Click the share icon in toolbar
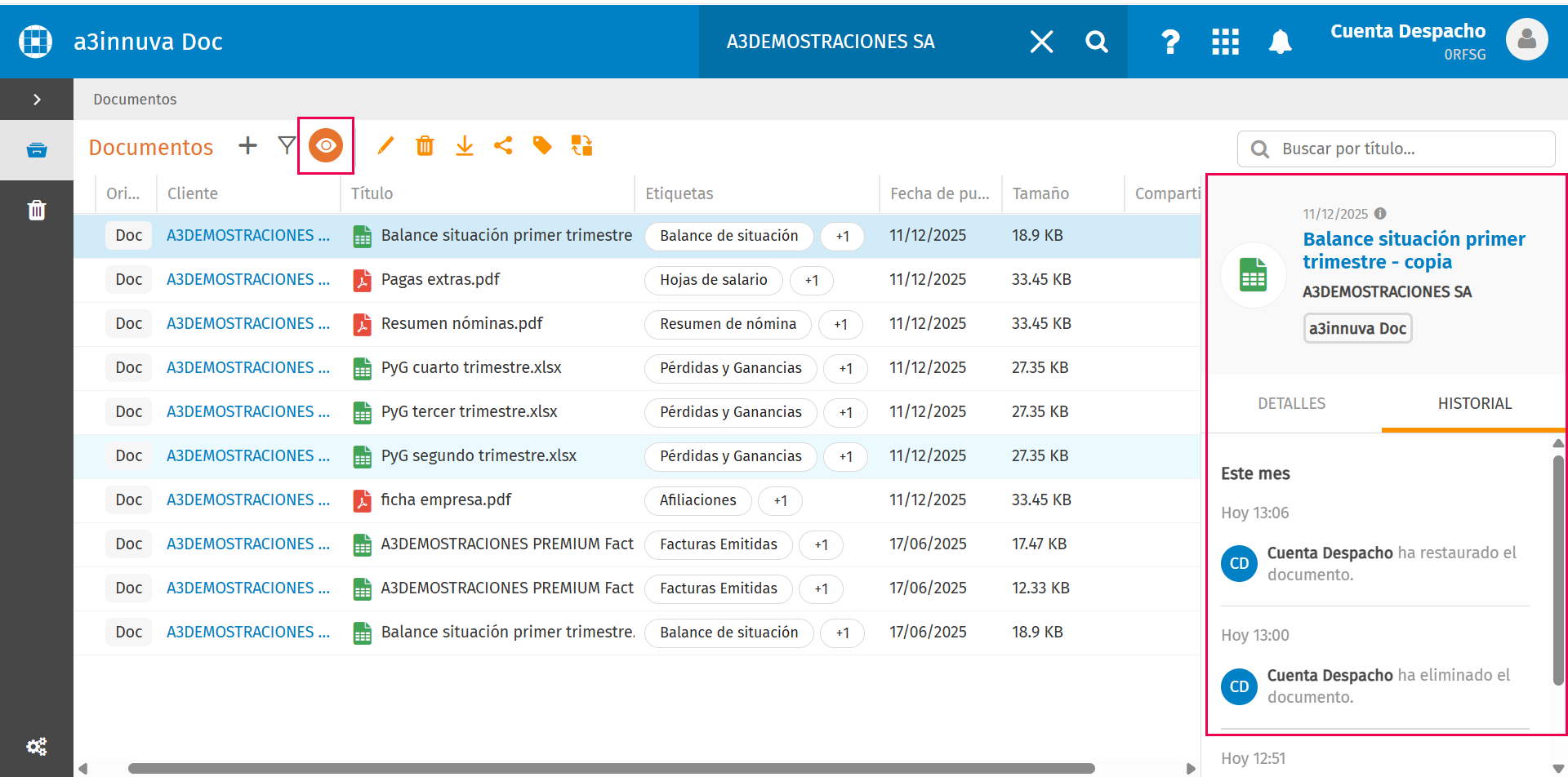 [503, 146]
